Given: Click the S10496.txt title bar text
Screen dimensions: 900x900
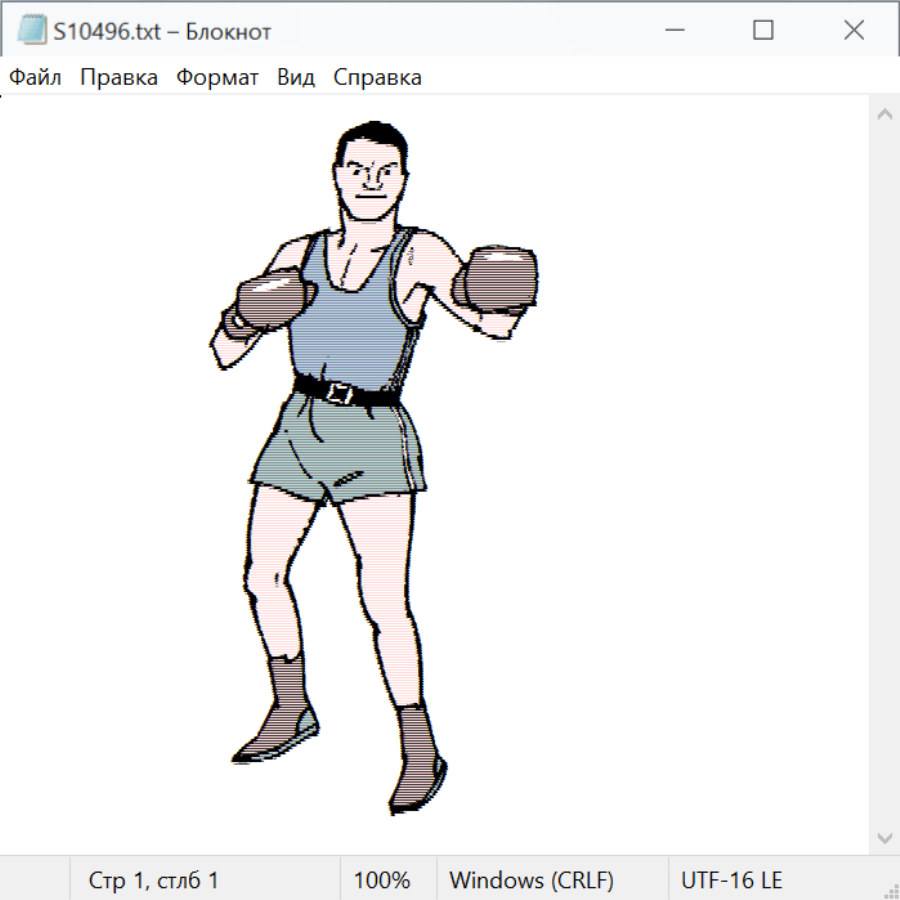Looking at the screenshot, I should [x=162, y=32].
